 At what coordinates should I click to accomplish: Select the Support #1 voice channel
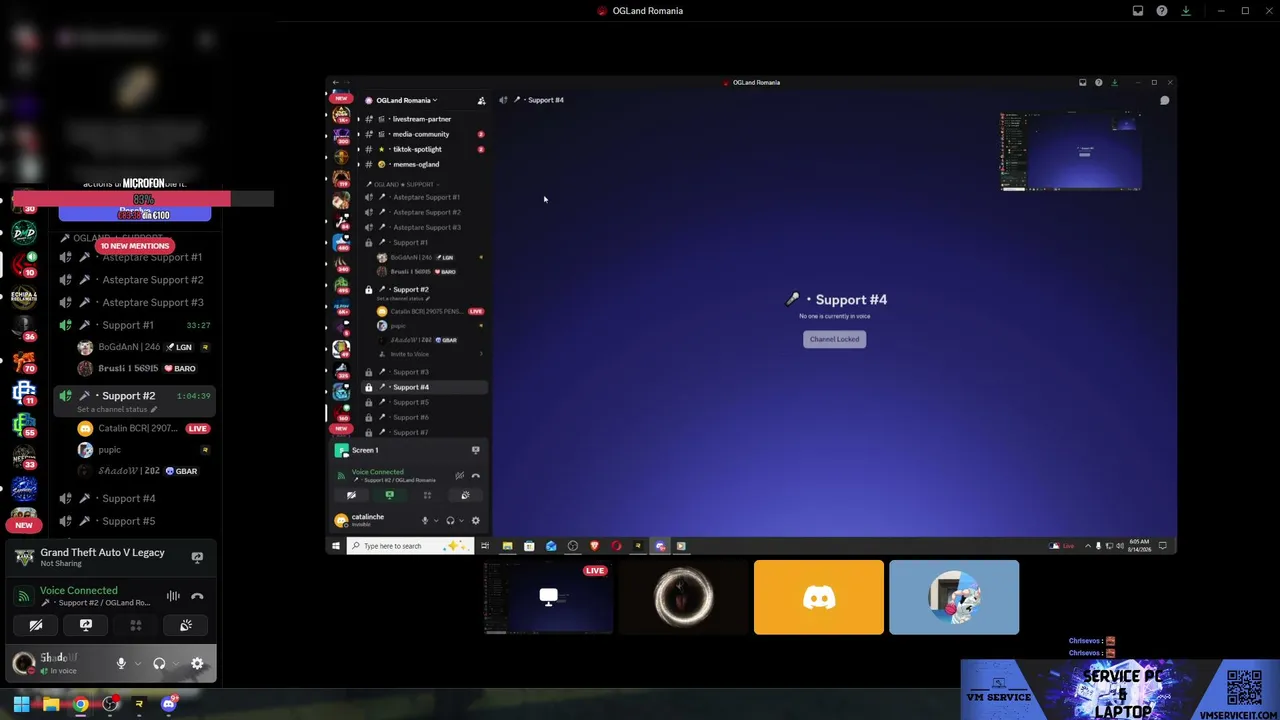(x=135, y=325)
